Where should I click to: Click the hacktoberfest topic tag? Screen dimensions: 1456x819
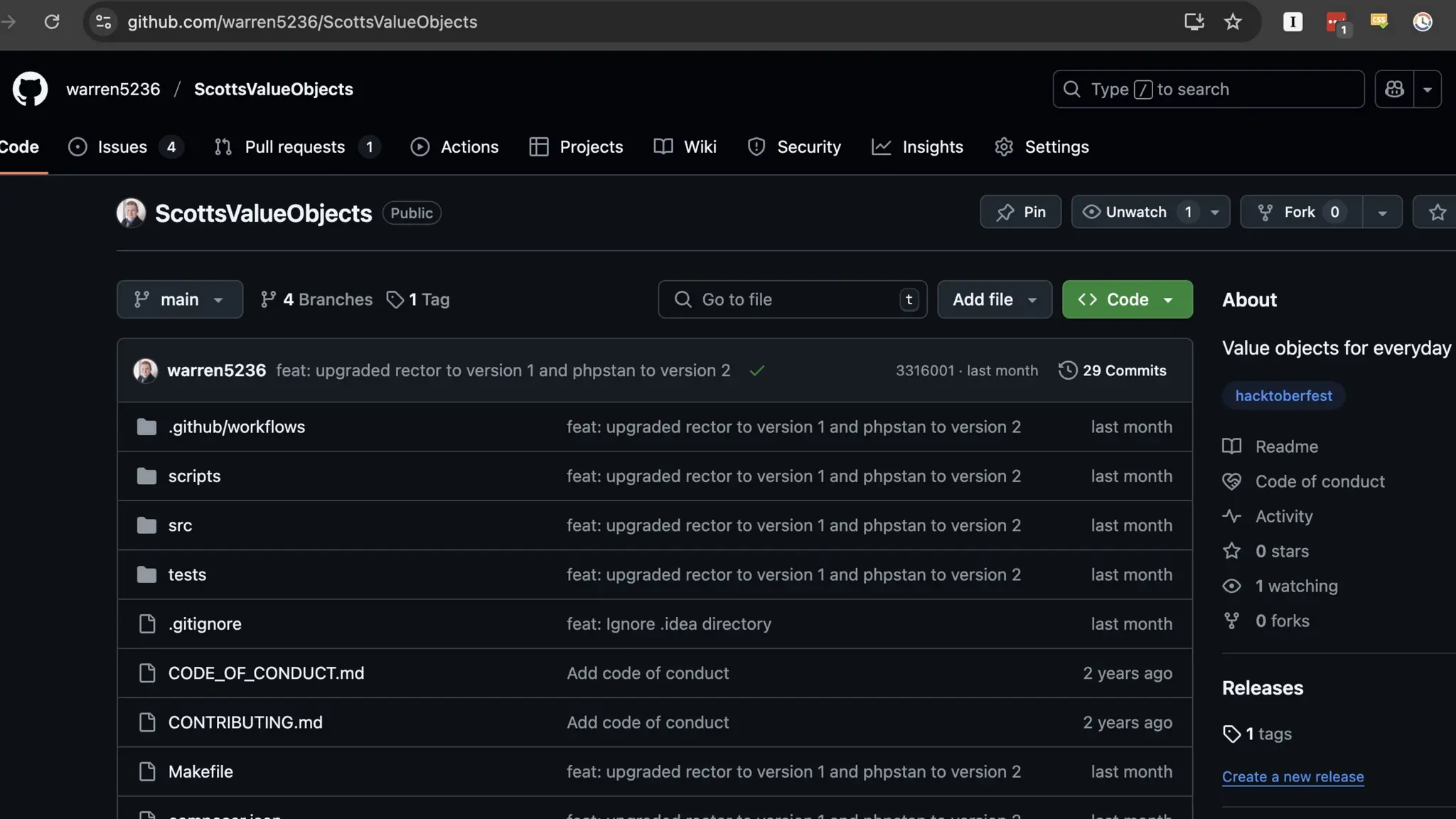1283,395
